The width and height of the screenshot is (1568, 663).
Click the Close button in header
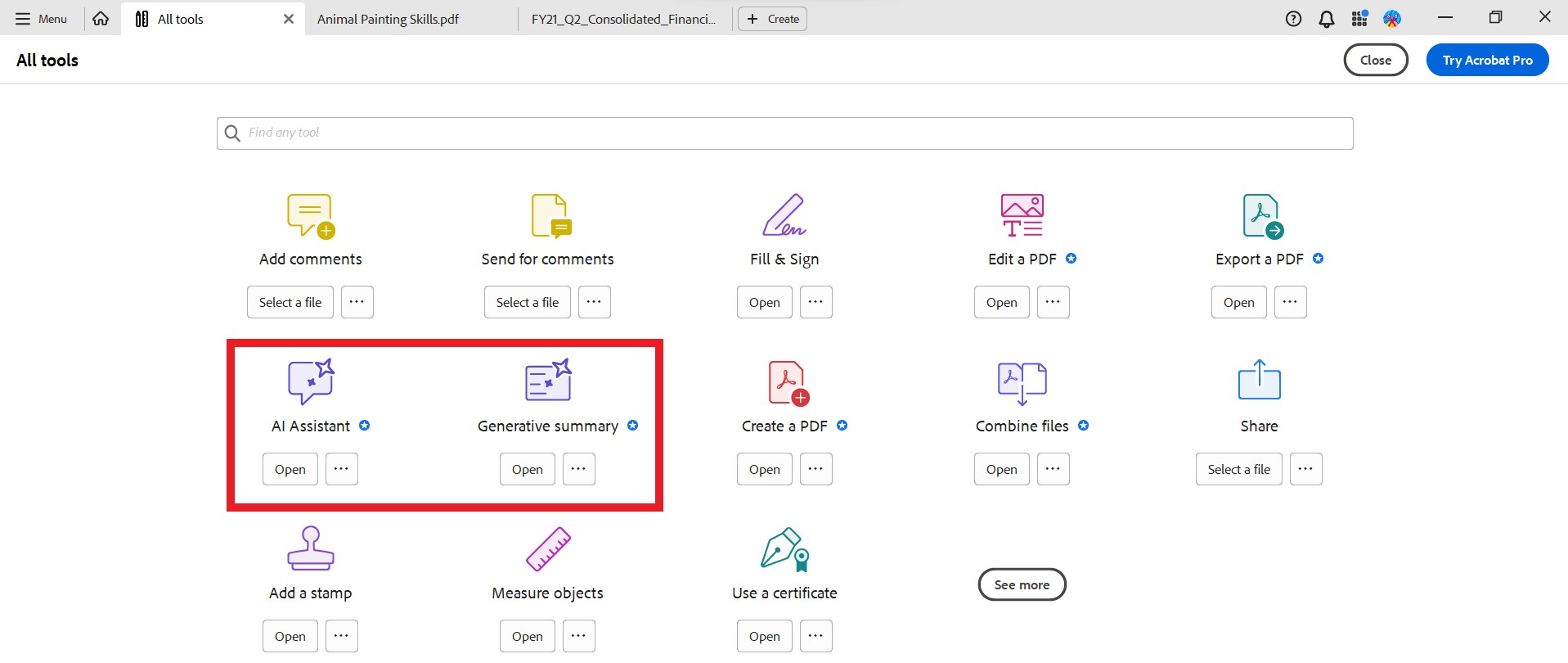click(1376, 60)
